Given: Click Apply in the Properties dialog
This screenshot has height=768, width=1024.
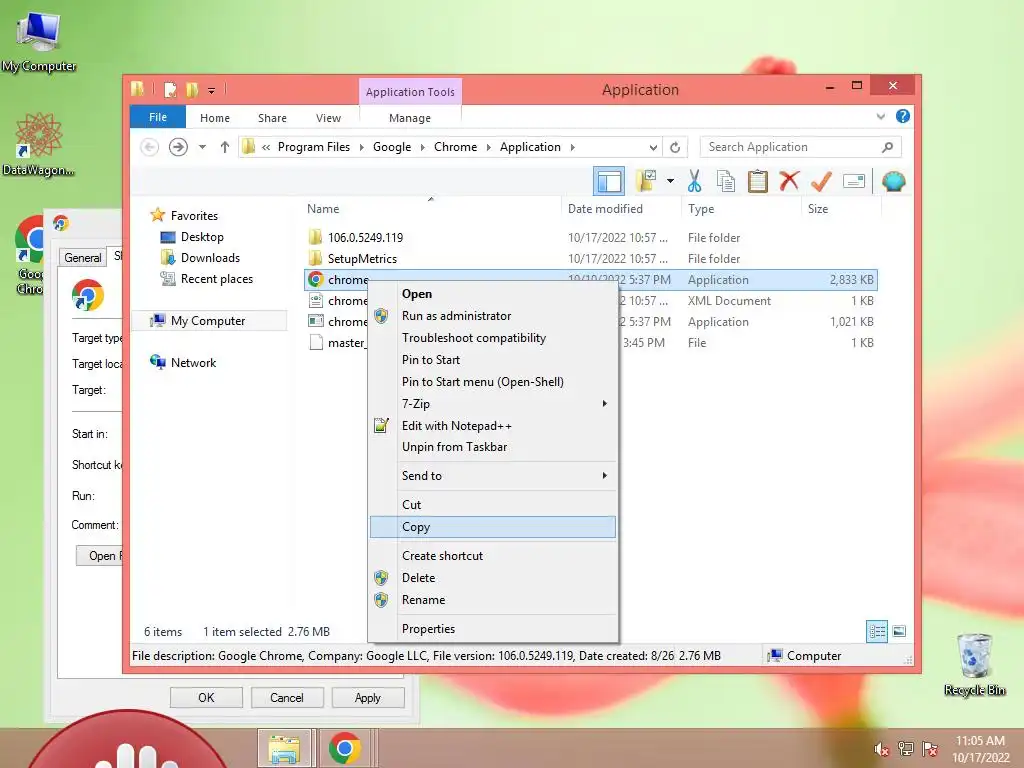Looking at the screenshot, I should tap(368, 697).
